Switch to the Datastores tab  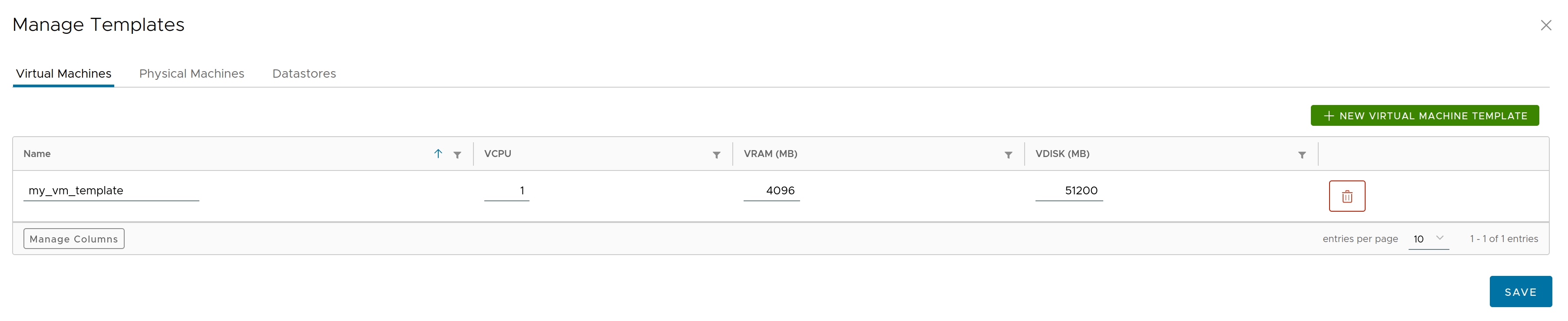pyautogui.click(x=304, y=74)
